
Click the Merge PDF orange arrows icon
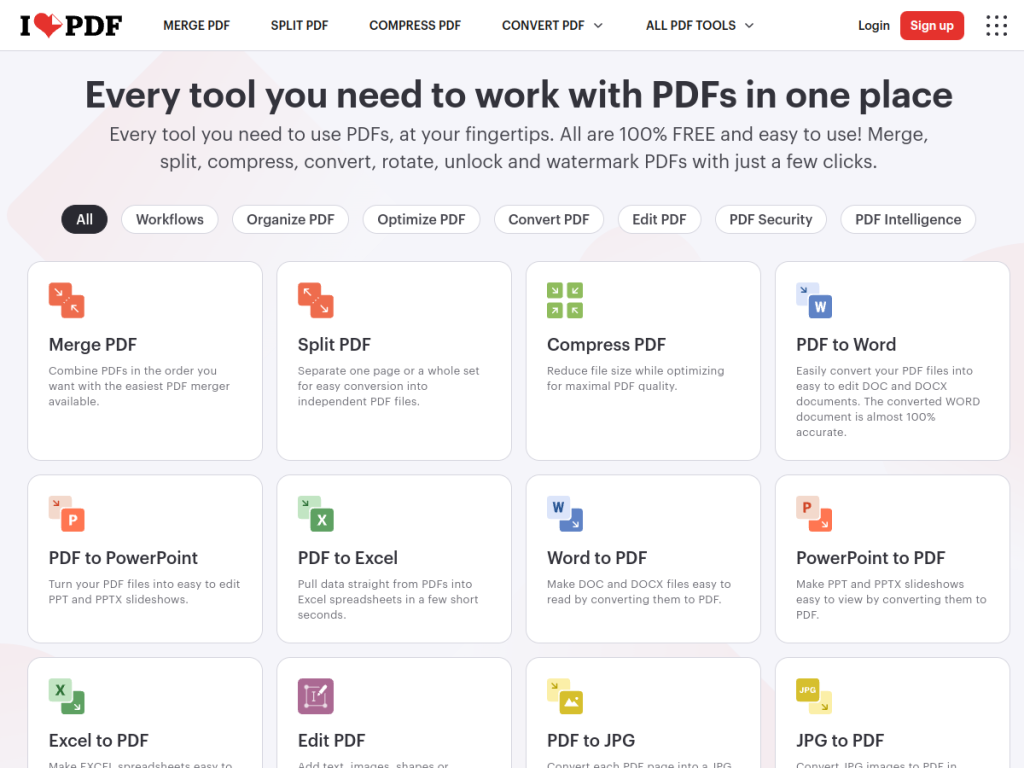pyautogui.click(x=67, y=300)
